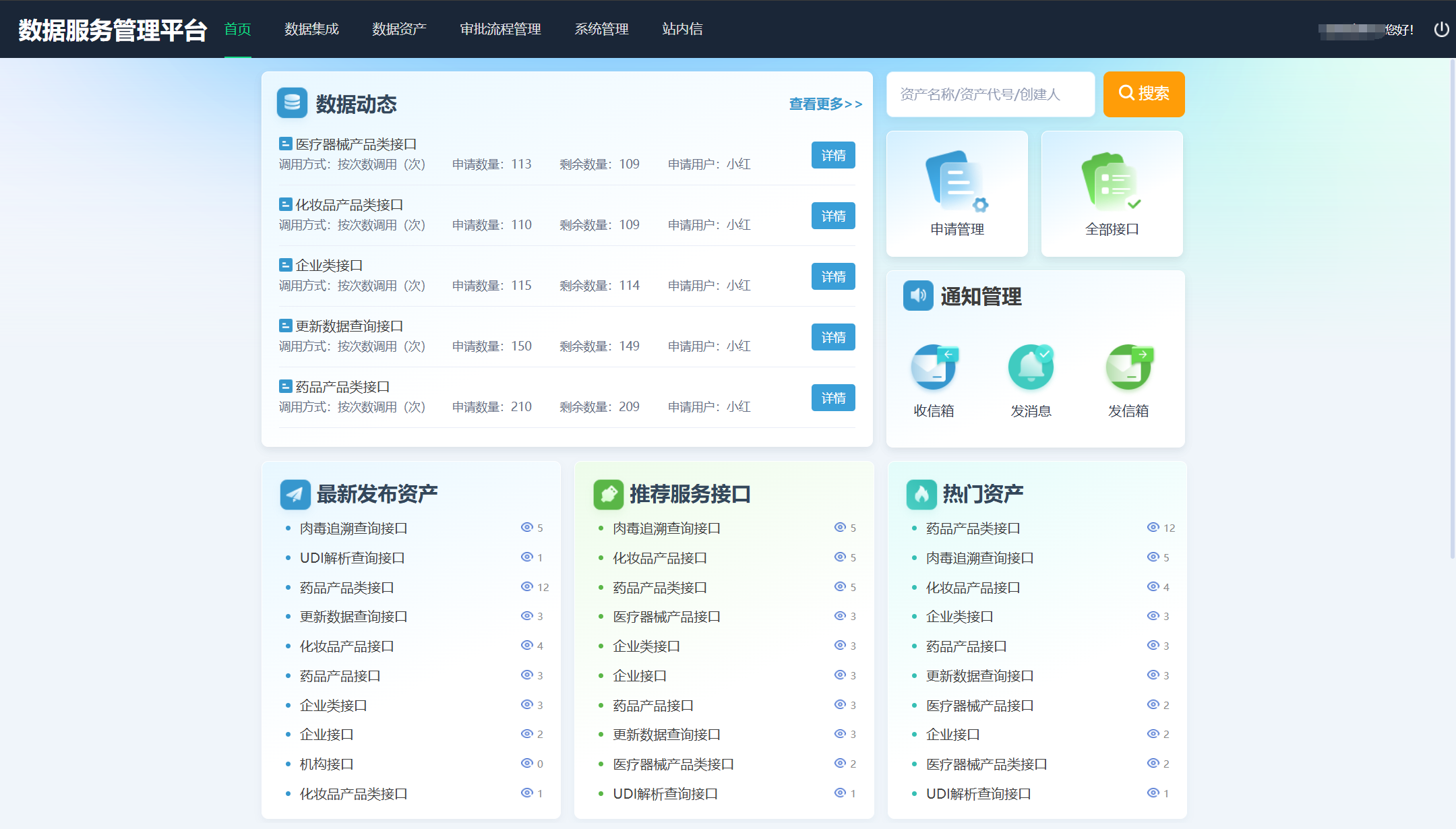This screenshot has height=829, width=1456.
Task: Click the 热门资产 flame icon
Action: [921, 494]
